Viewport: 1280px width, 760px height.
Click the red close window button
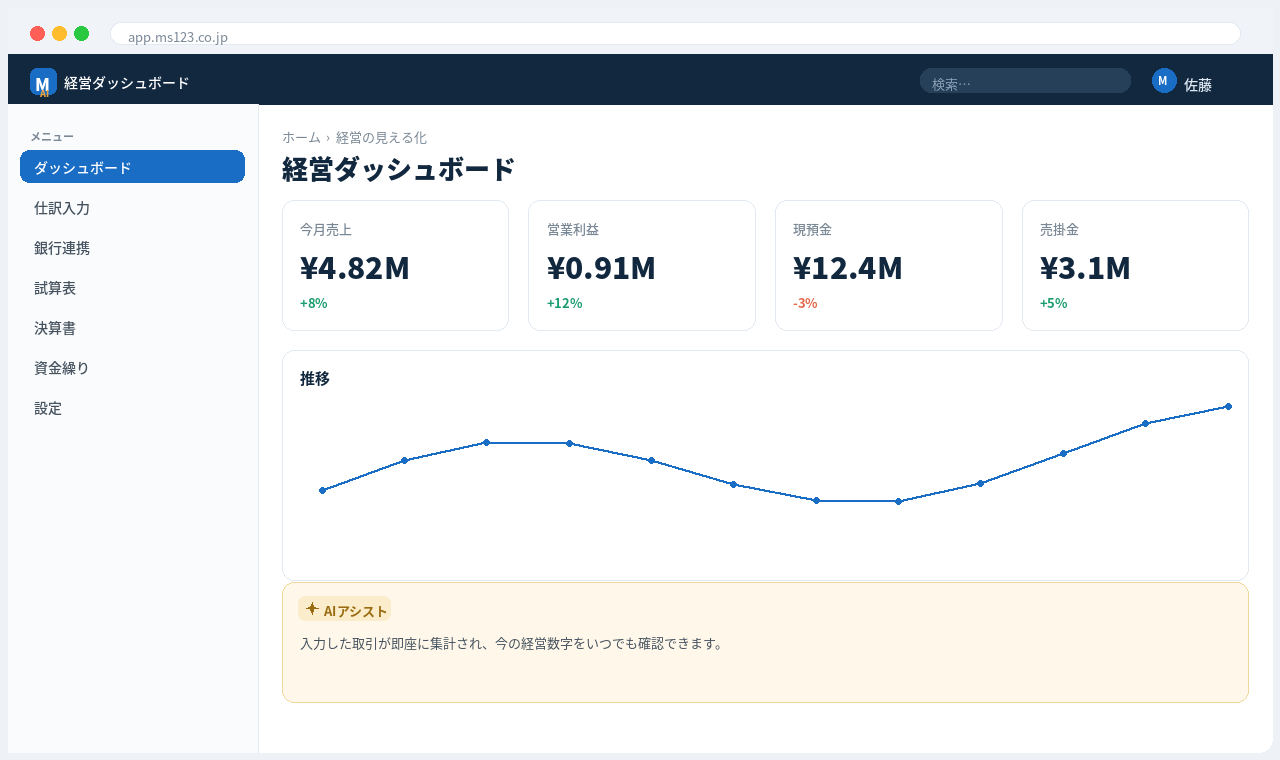pos(37,33)
